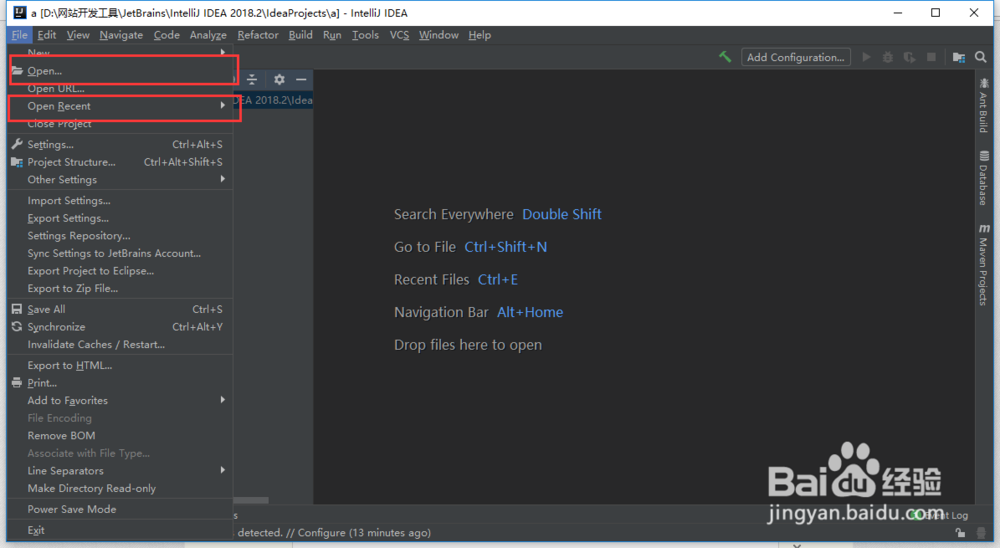Screen dimensions: 1000x548
Task: Open the View menu
Action: (x=78, y=35)
